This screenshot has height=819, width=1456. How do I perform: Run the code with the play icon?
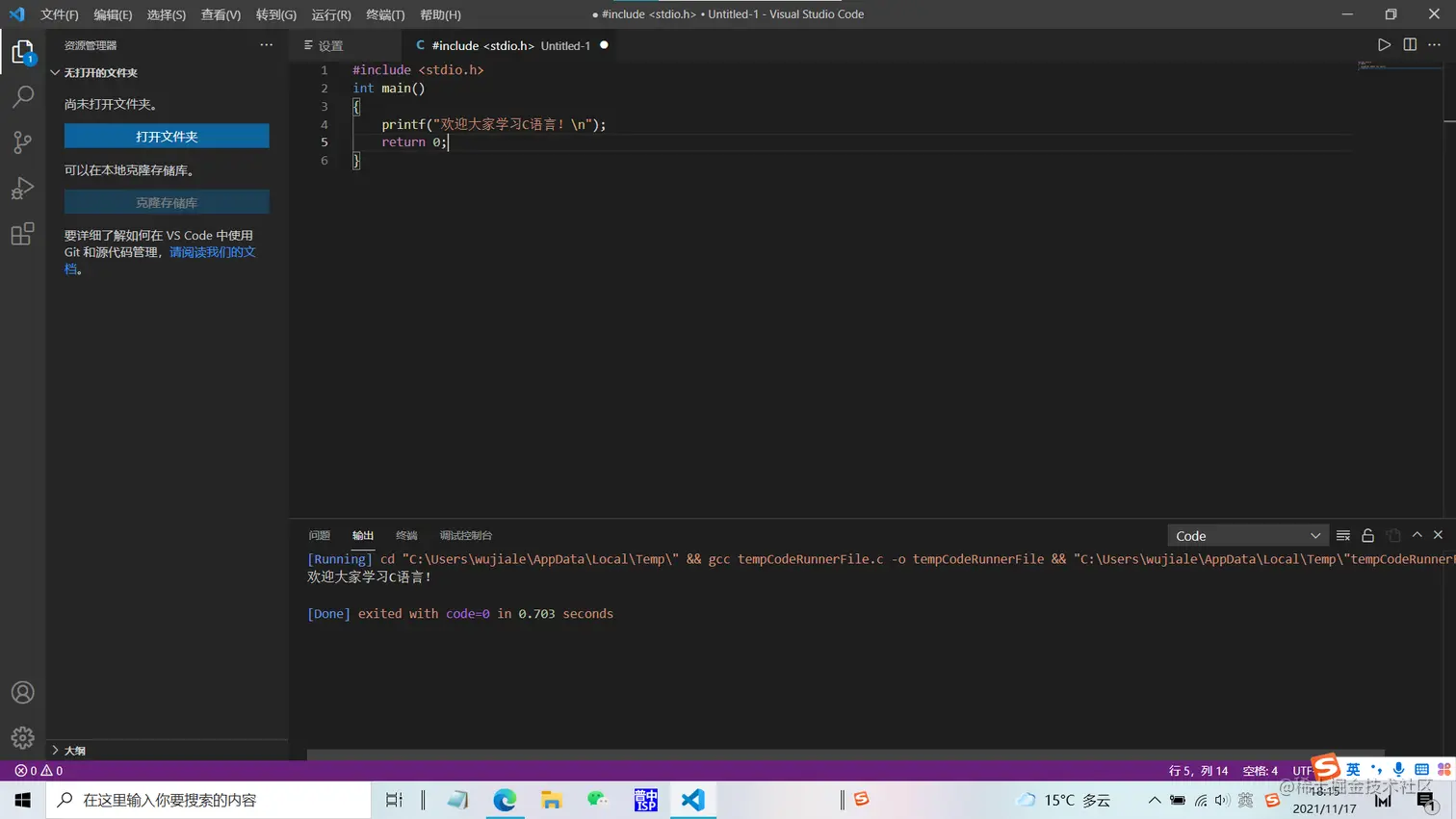pyautogui.click(x=1384, y=45)
